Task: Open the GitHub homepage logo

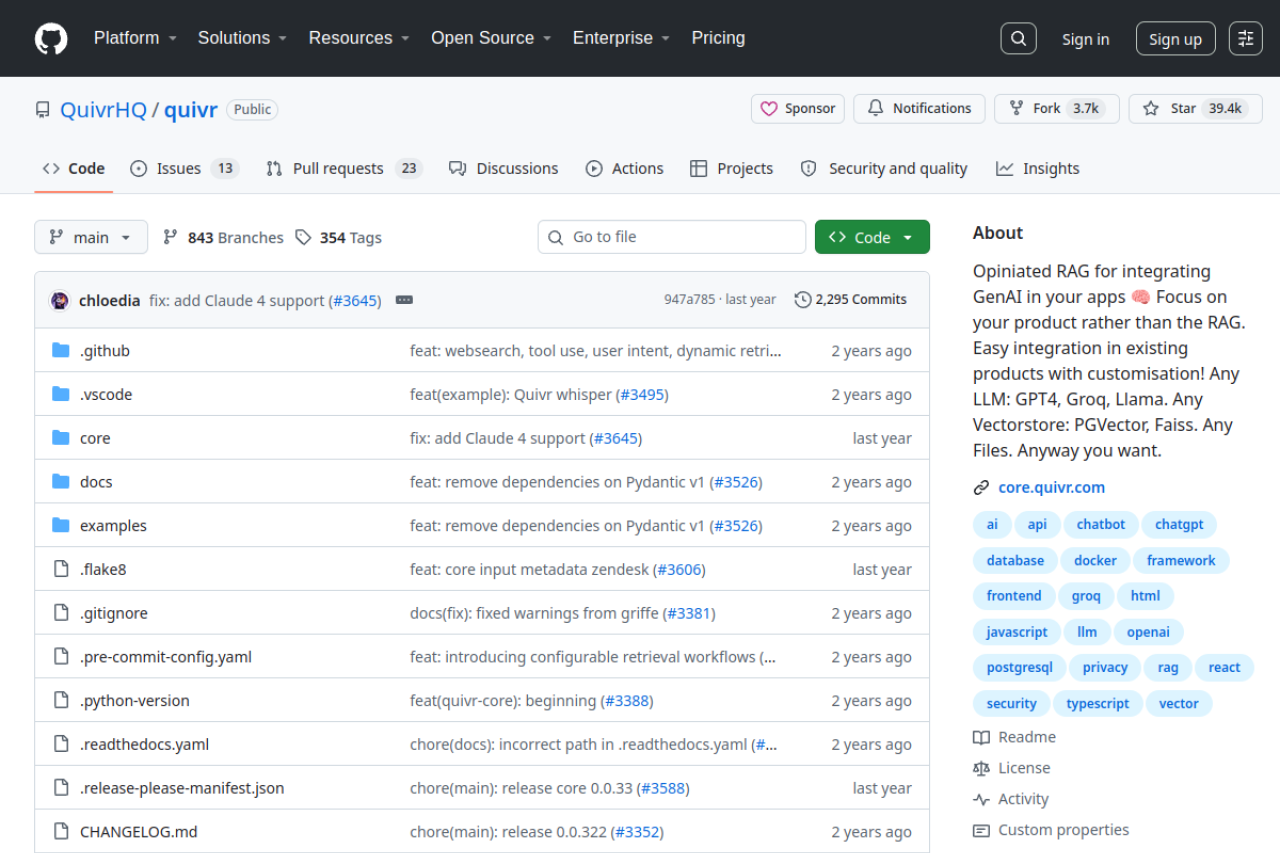Action: coord(51,39)
